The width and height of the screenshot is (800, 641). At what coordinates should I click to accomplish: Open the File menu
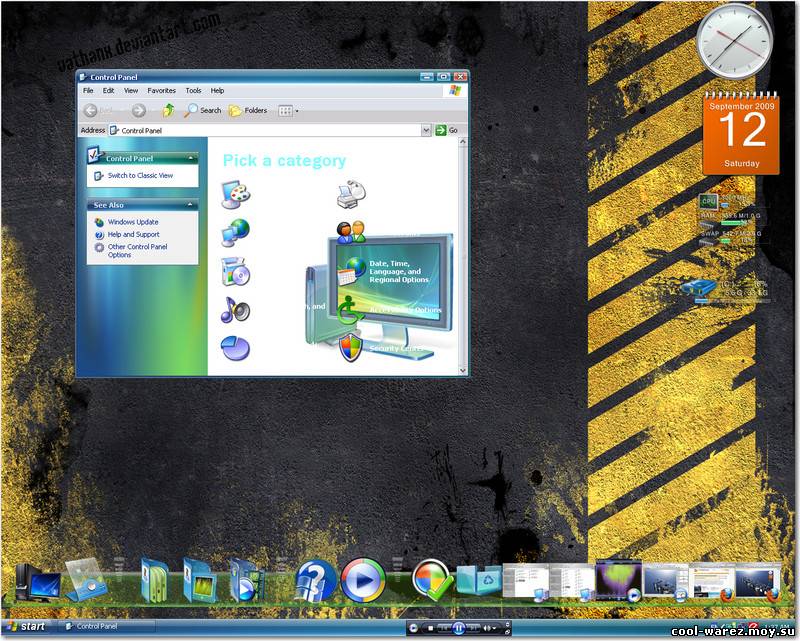point(88,90)
